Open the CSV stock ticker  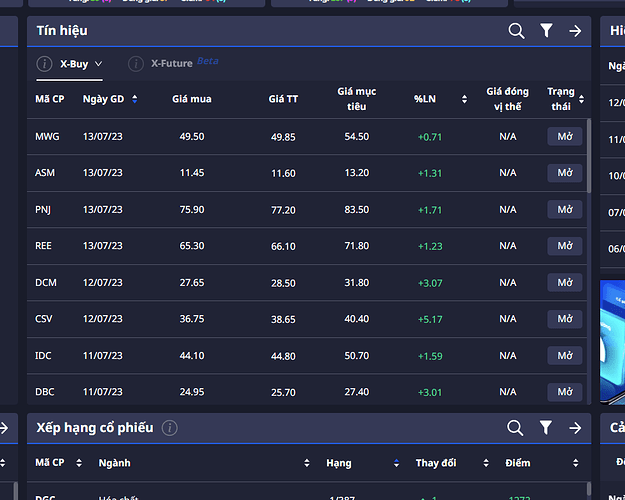45,319
